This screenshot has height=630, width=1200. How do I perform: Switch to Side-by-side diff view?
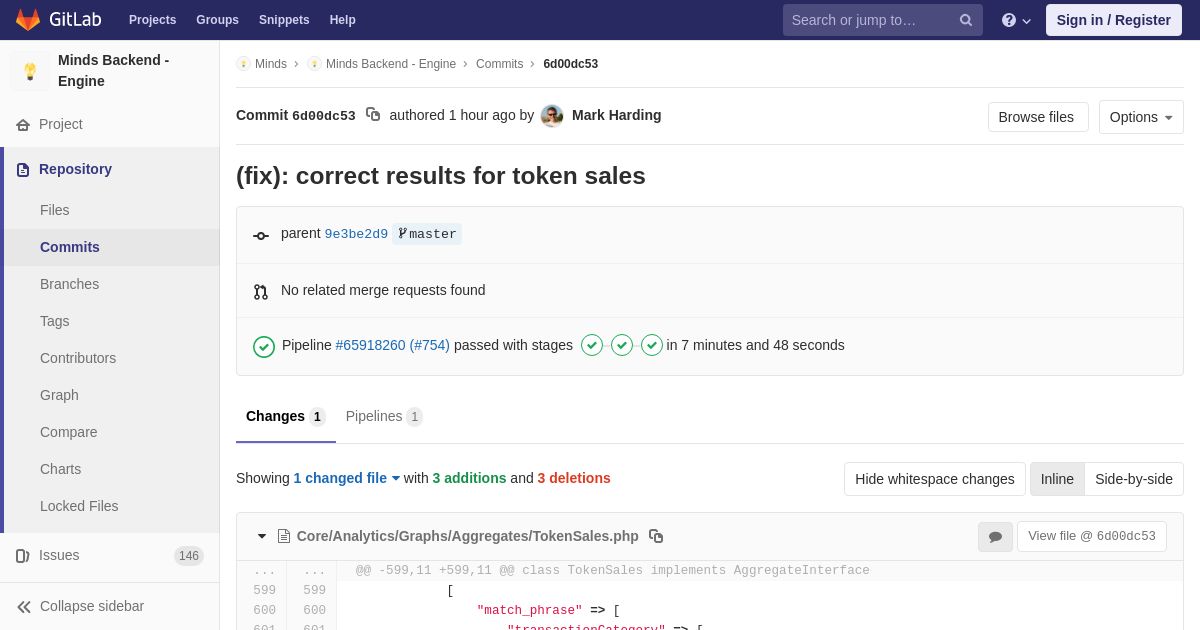pyautogui.click(x=1133, y=479)
